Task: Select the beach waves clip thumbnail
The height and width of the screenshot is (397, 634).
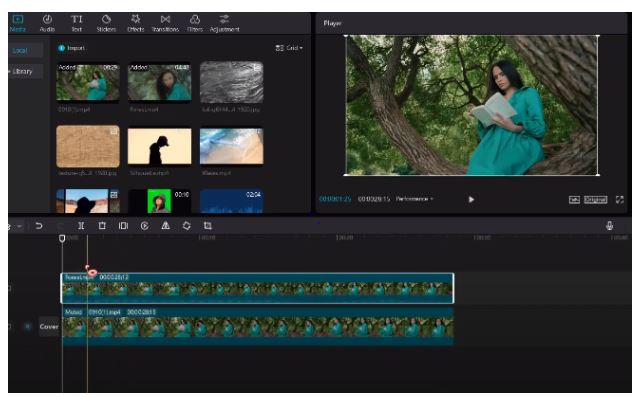Action: pos(231,146)
